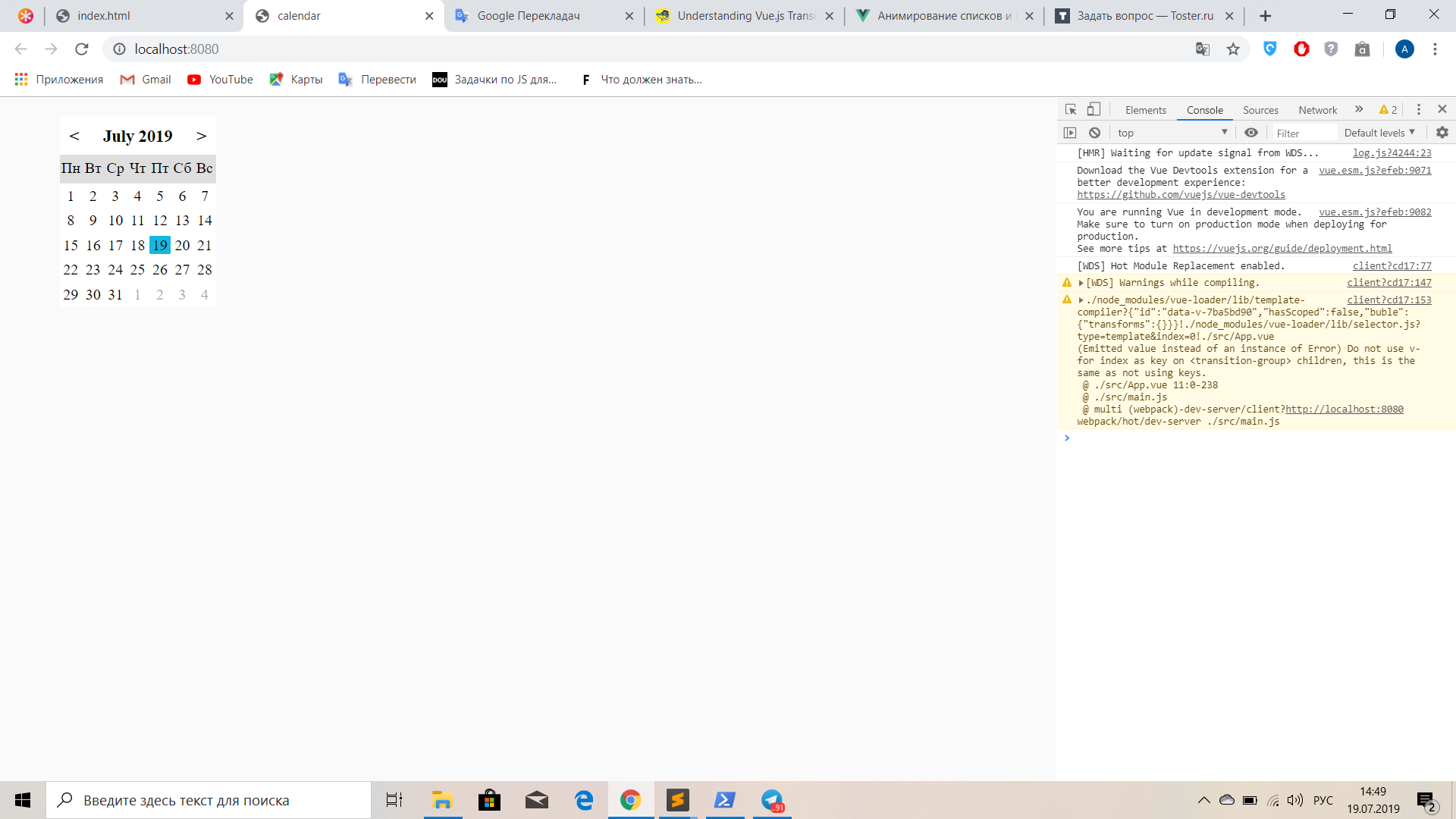Open the YouTube bookmark
This screenshot has height=819, width=1456.
click(220, 80)
